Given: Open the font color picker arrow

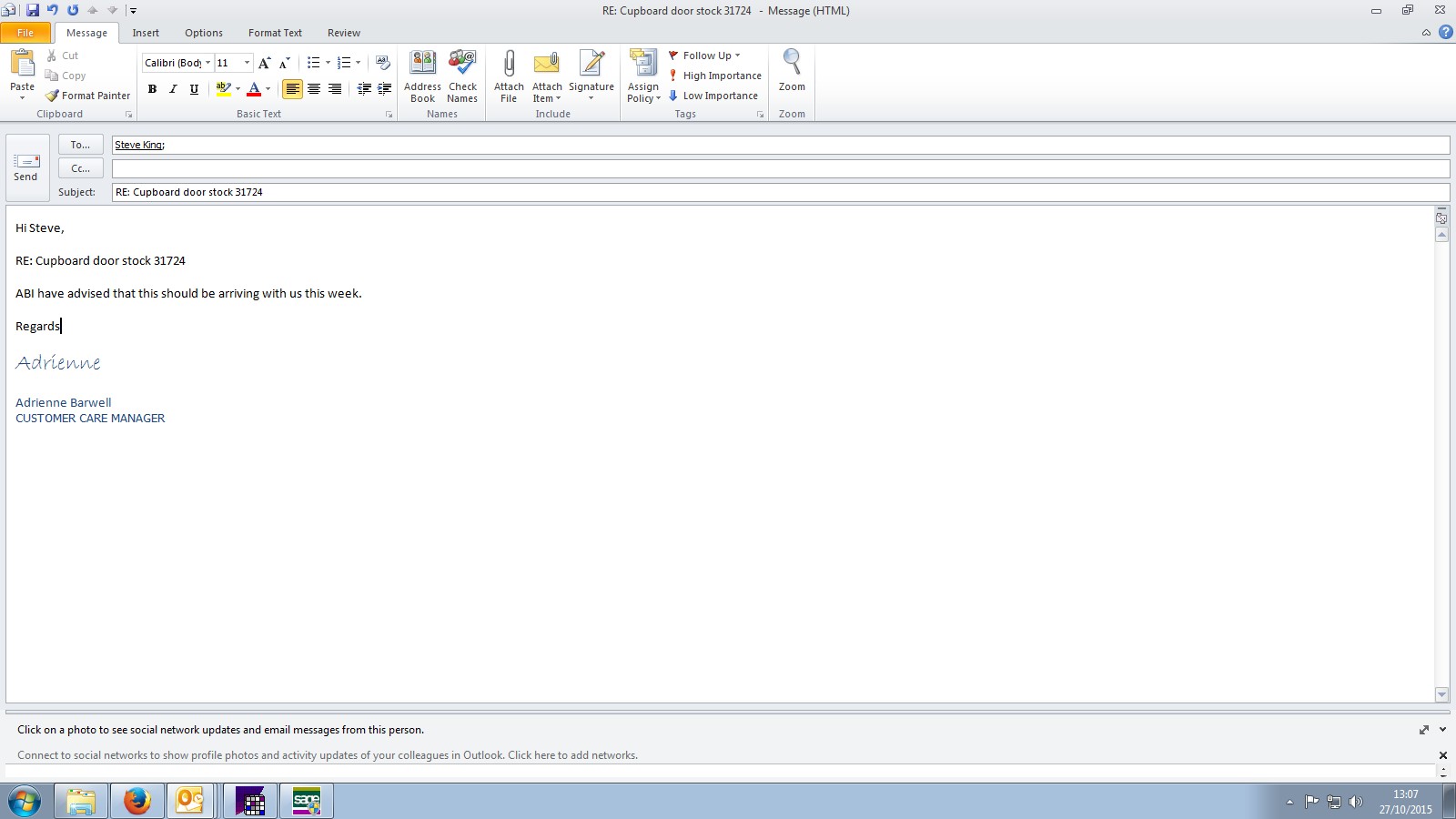Looking at the screenshot, I should [268, 89].
